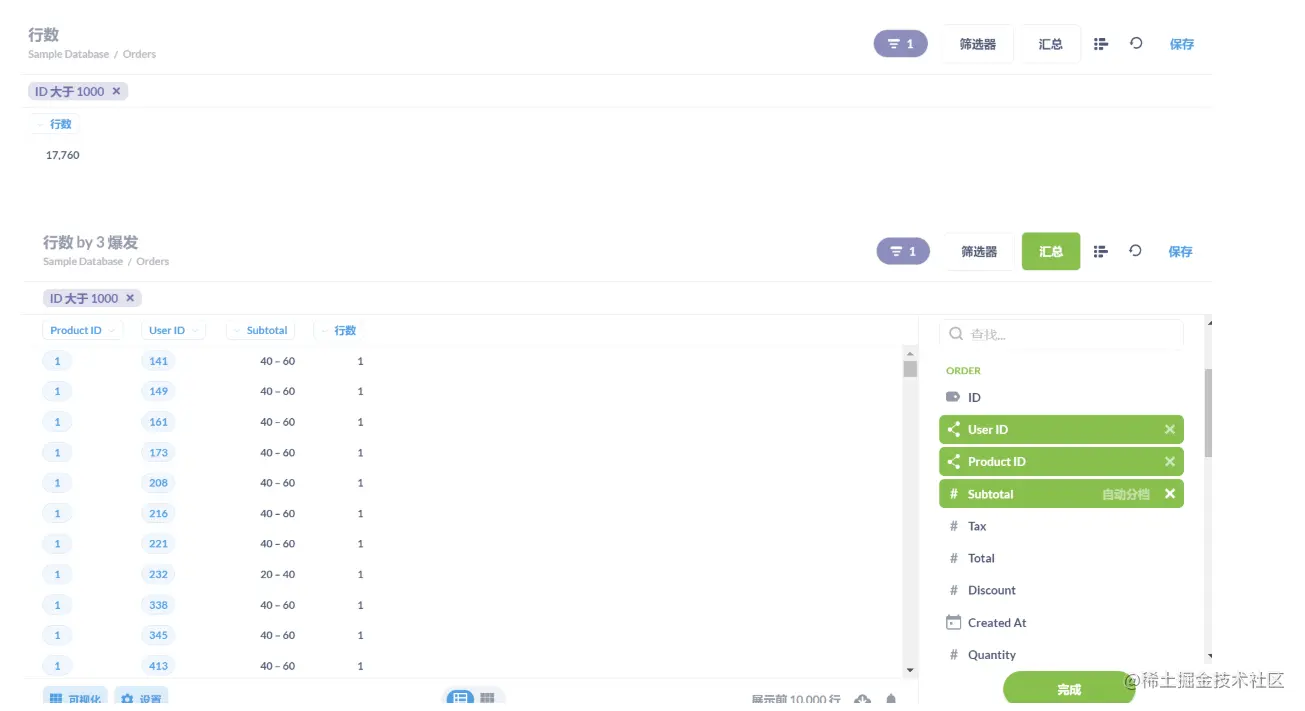Click table scrollbar down arrow
Screen dimensions: 1305x711
pyautogui.click(x=910, y=670)
